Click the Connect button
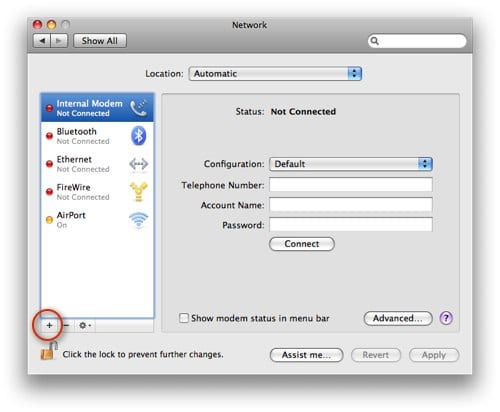The height and width of the screenshot is (412, 500). point(302,244)
